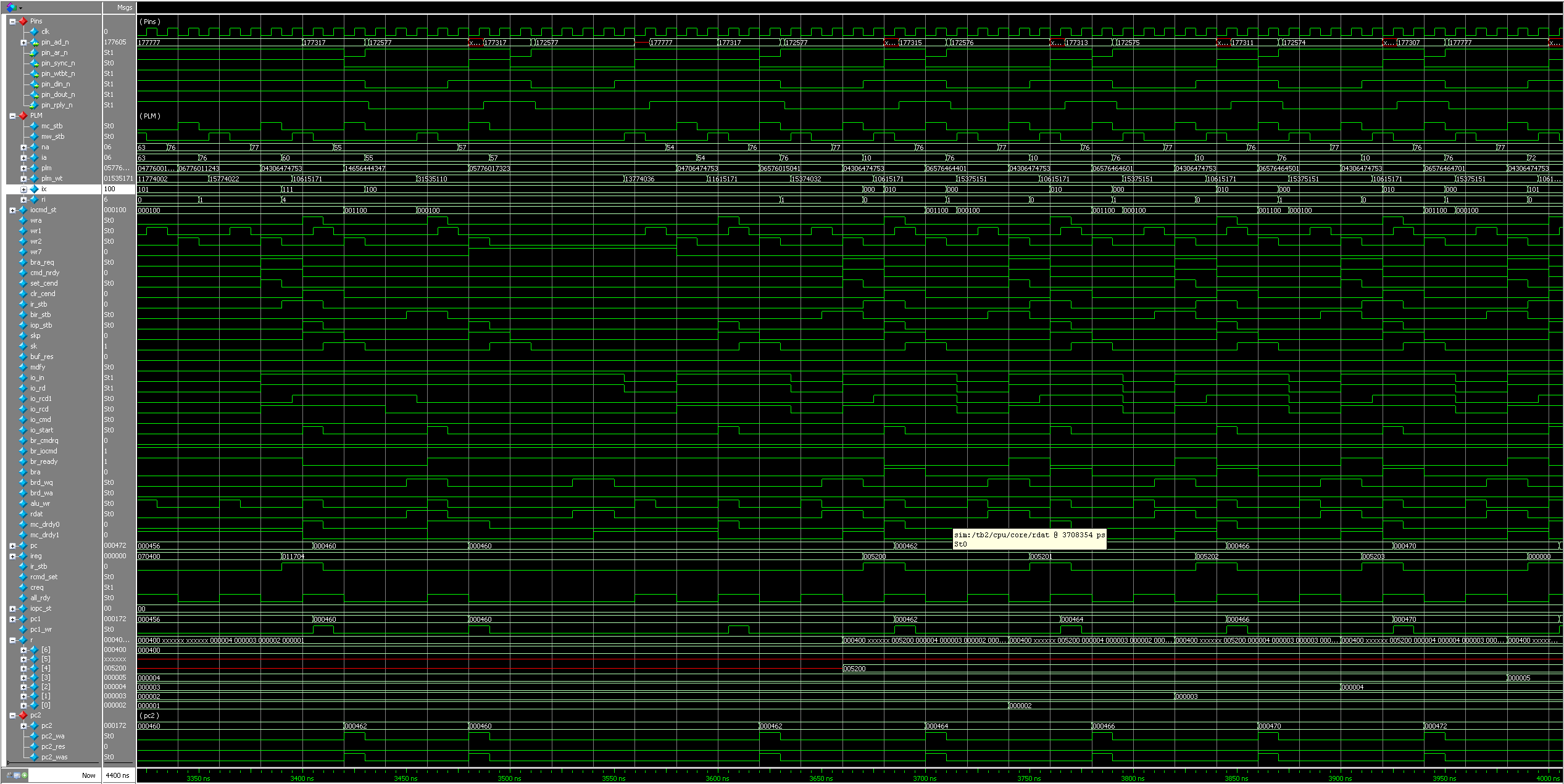The width and height of the screenshot is (1564, 784).
Task: Click the green add-cursor icon at bottom left
Action: 25,775
